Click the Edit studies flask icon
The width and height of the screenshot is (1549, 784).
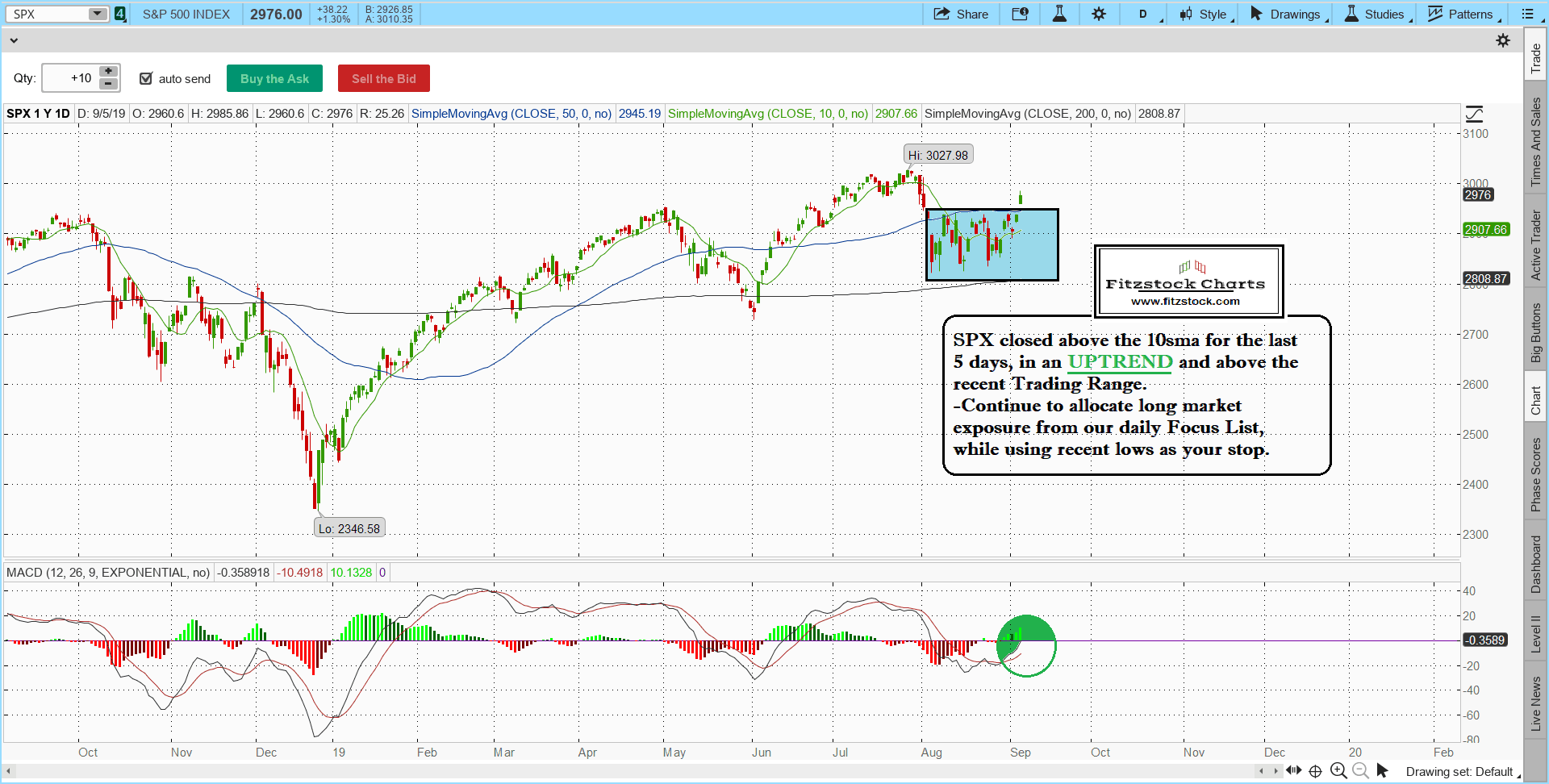(x=1059, y=14)
